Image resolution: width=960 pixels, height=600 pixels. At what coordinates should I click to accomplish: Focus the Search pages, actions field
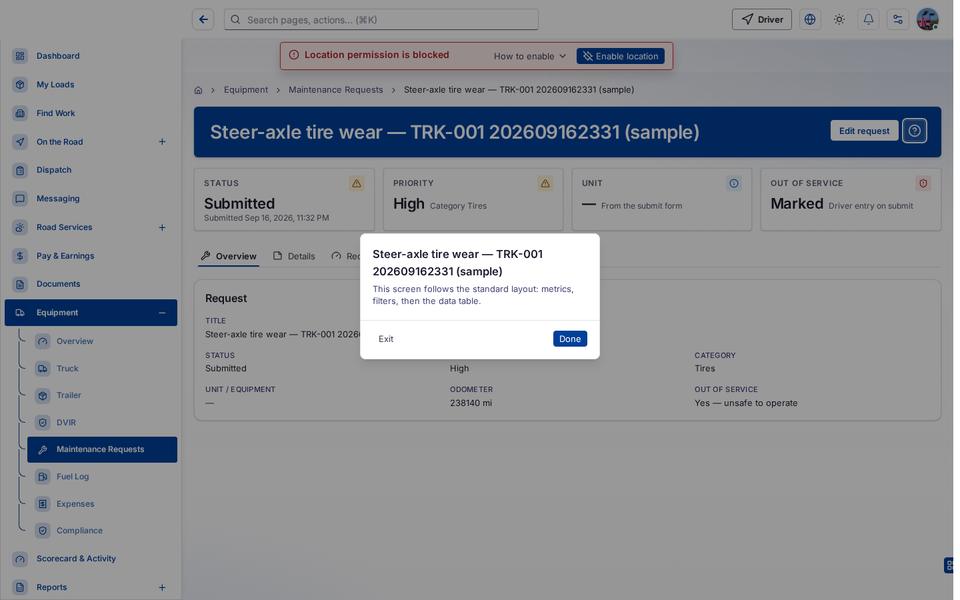tap(381, 20)
